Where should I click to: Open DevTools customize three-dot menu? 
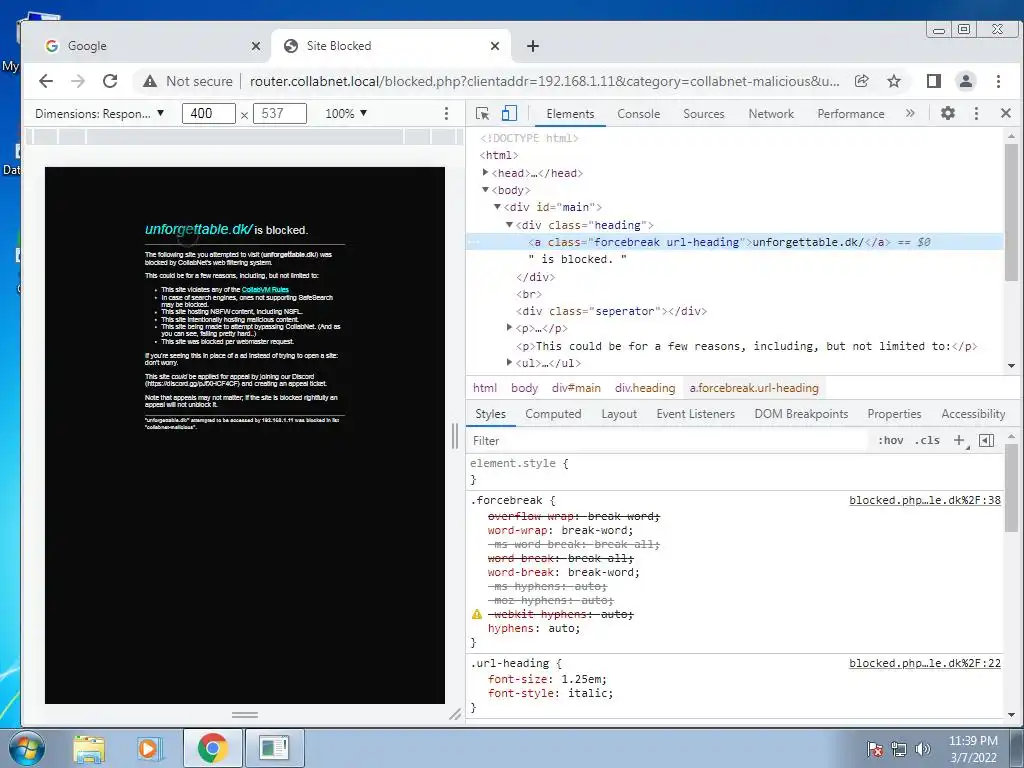pyautogui.click(x=976, y=114)
